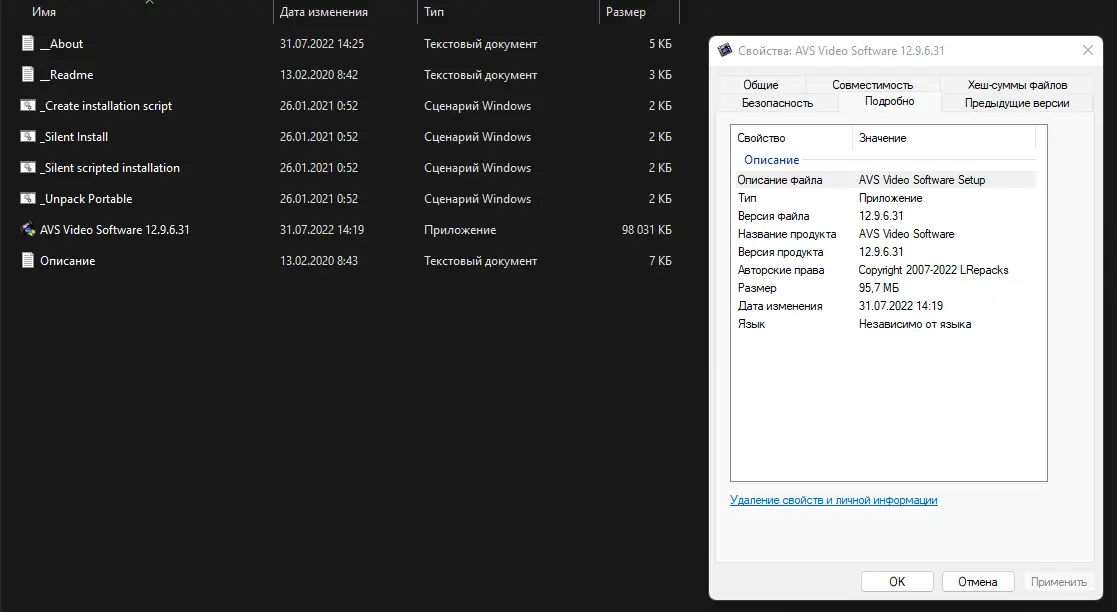Image resolution: width=1117 pixels, height=612 pixels.
Task: Click the Авторские права property label
Action: 781,269
